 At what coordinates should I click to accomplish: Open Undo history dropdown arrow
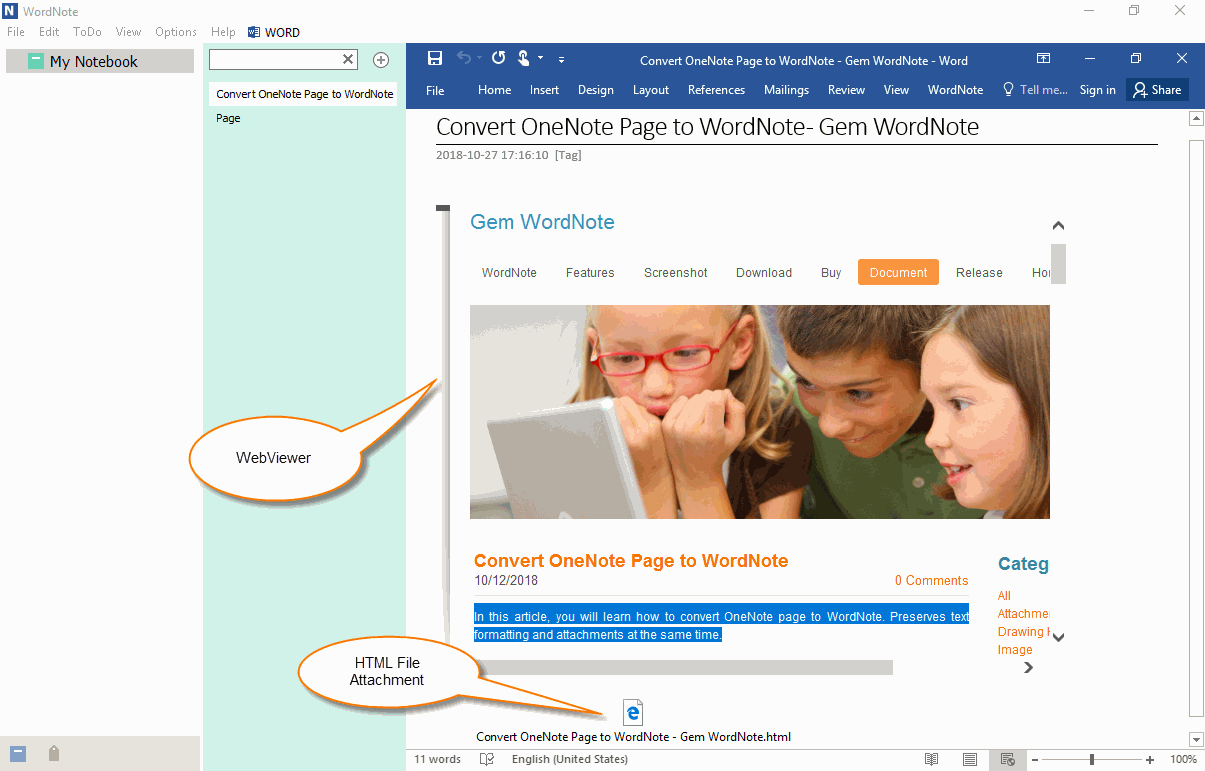[x=479, y=59]
